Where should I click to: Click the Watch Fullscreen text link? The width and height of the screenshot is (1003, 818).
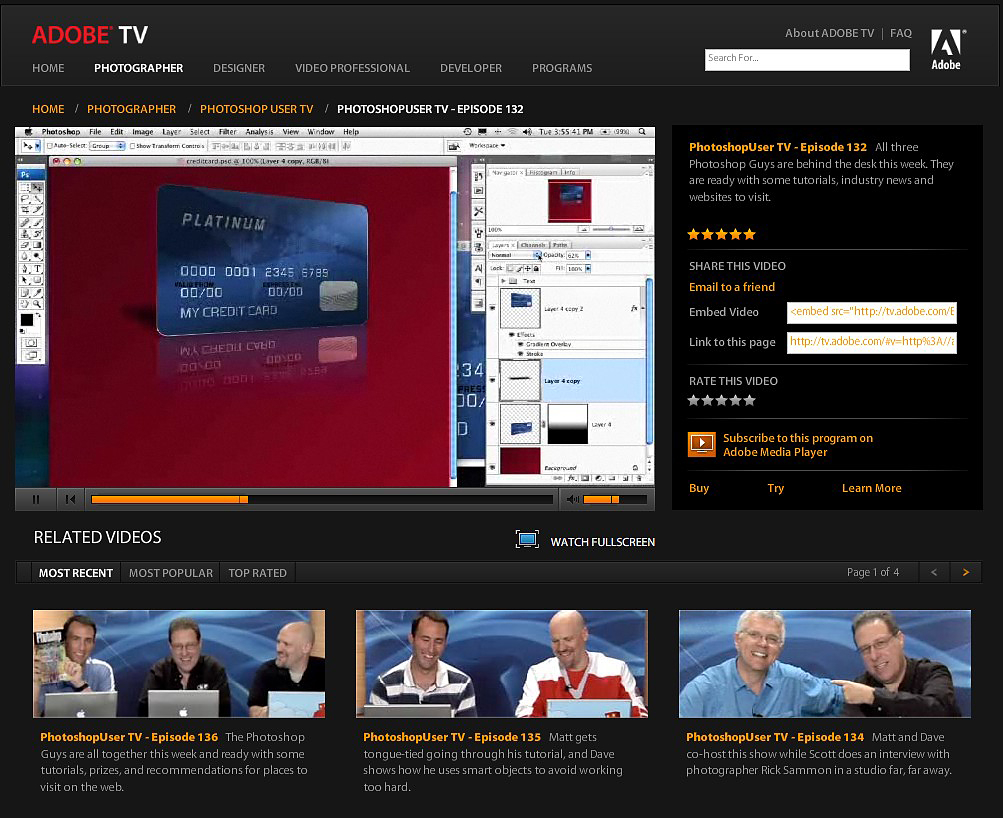[603, 542]
